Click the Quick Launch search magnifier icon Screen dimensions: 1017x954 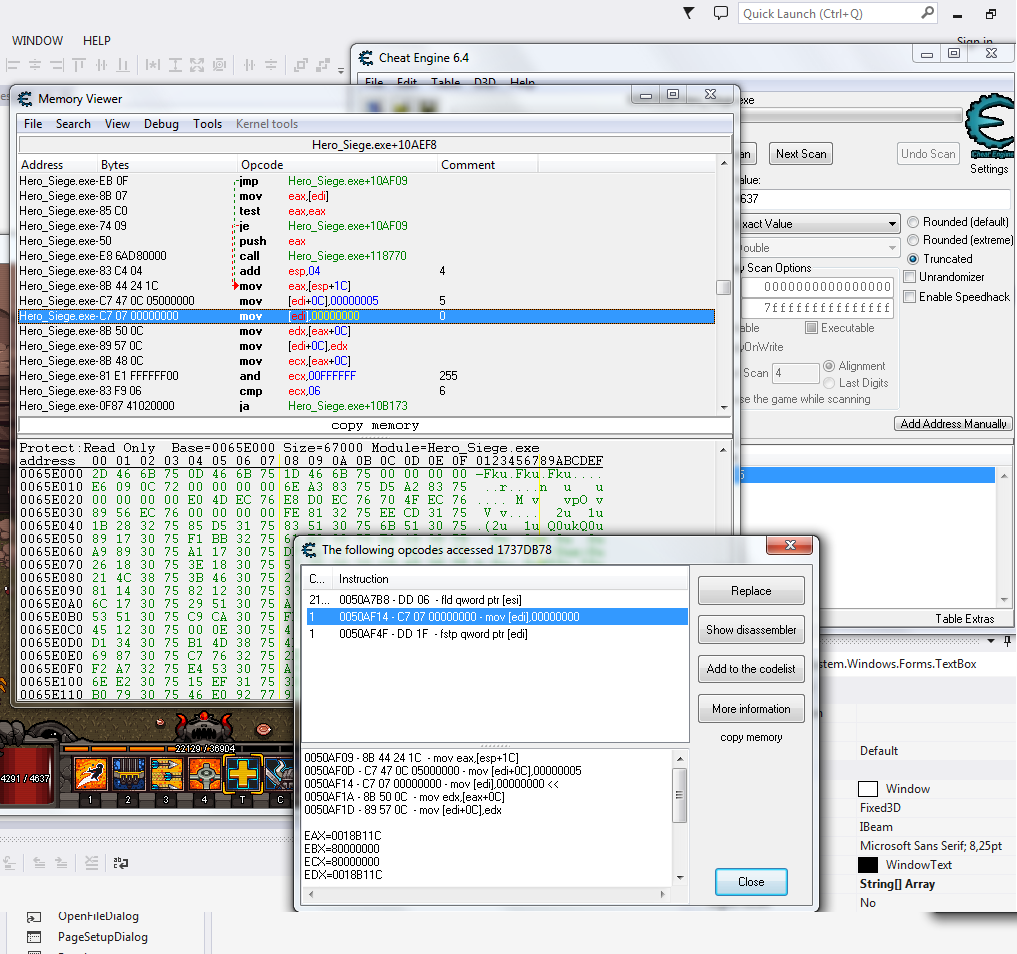(x=927, y=13)
